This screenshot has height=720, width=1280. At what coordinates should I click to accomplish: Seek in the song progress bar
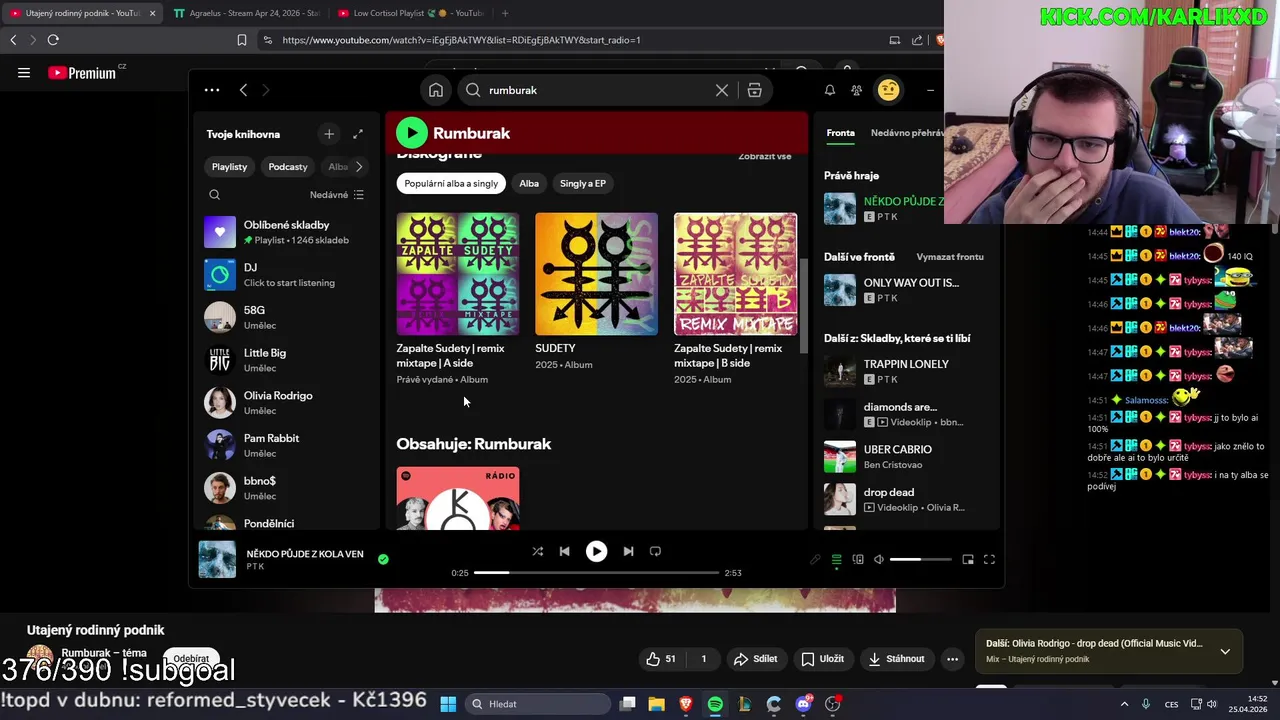[x=596, y=573]
